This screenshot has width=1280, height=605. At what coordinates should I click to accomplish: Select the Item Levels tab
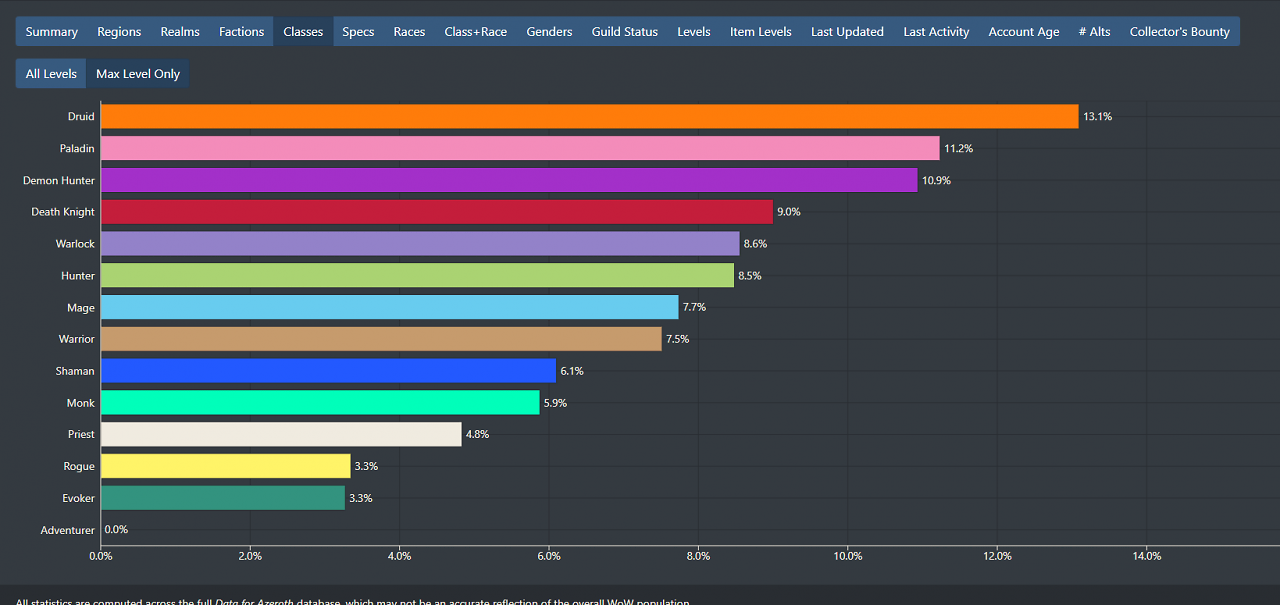(761, 31)
